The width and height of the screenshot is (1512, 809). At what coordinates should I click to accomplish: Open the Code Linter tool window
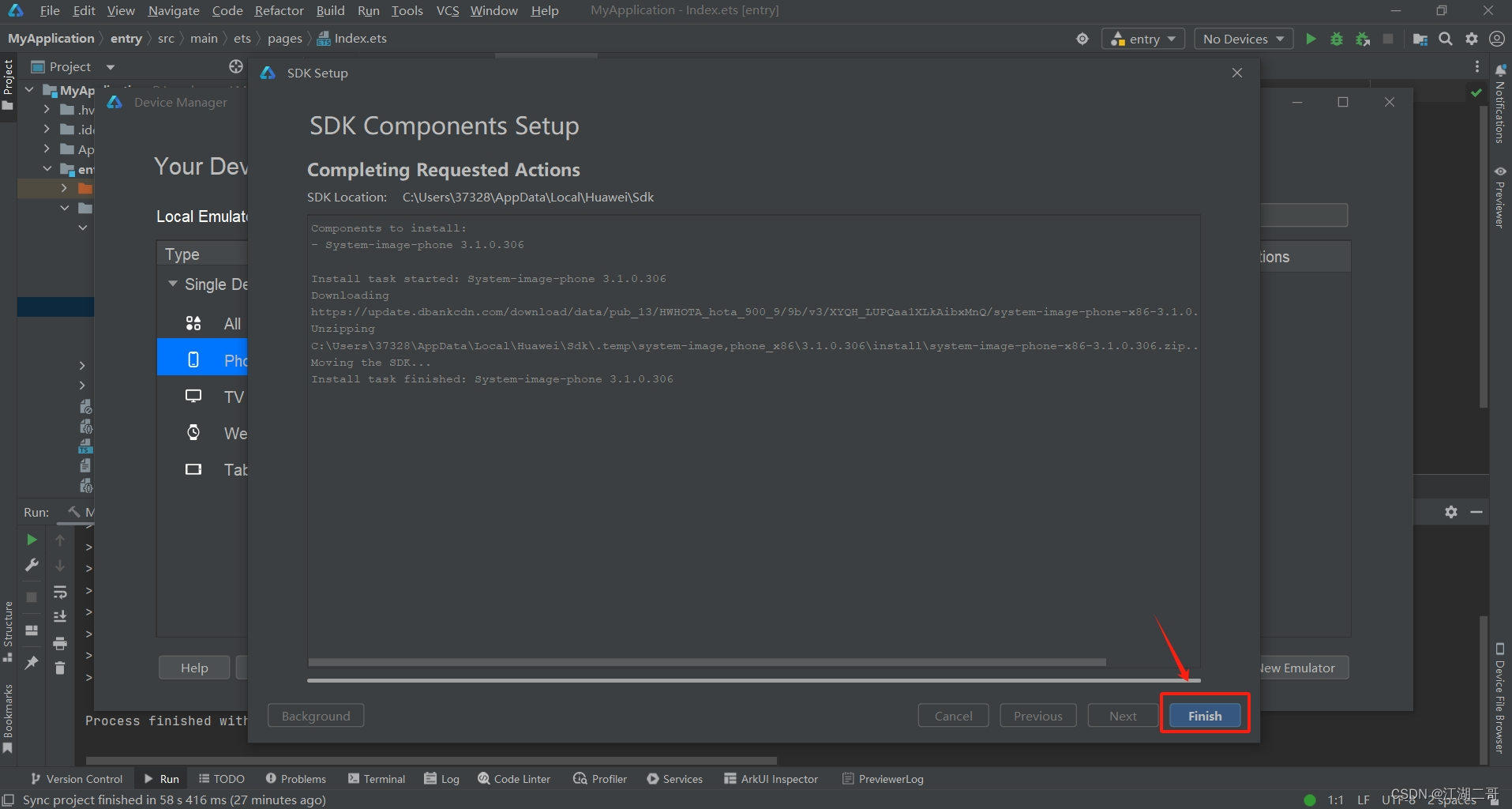(514, 779)
